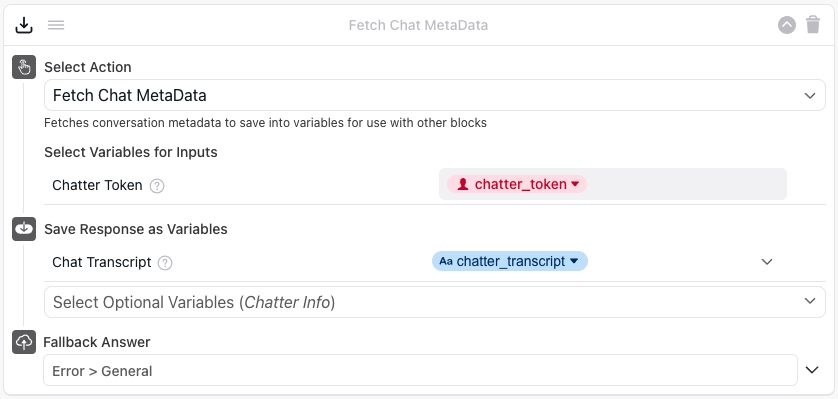This screenshot has height=399, width=838.
Task: Click the hand pointer Select Action icon
Action: 24,67
